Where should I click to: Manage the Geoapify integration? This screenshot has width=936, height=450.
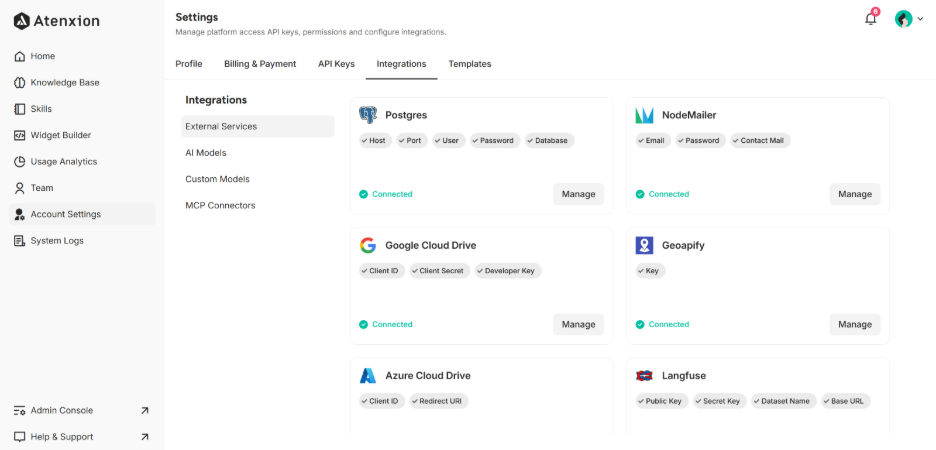[x=855, y=325]
